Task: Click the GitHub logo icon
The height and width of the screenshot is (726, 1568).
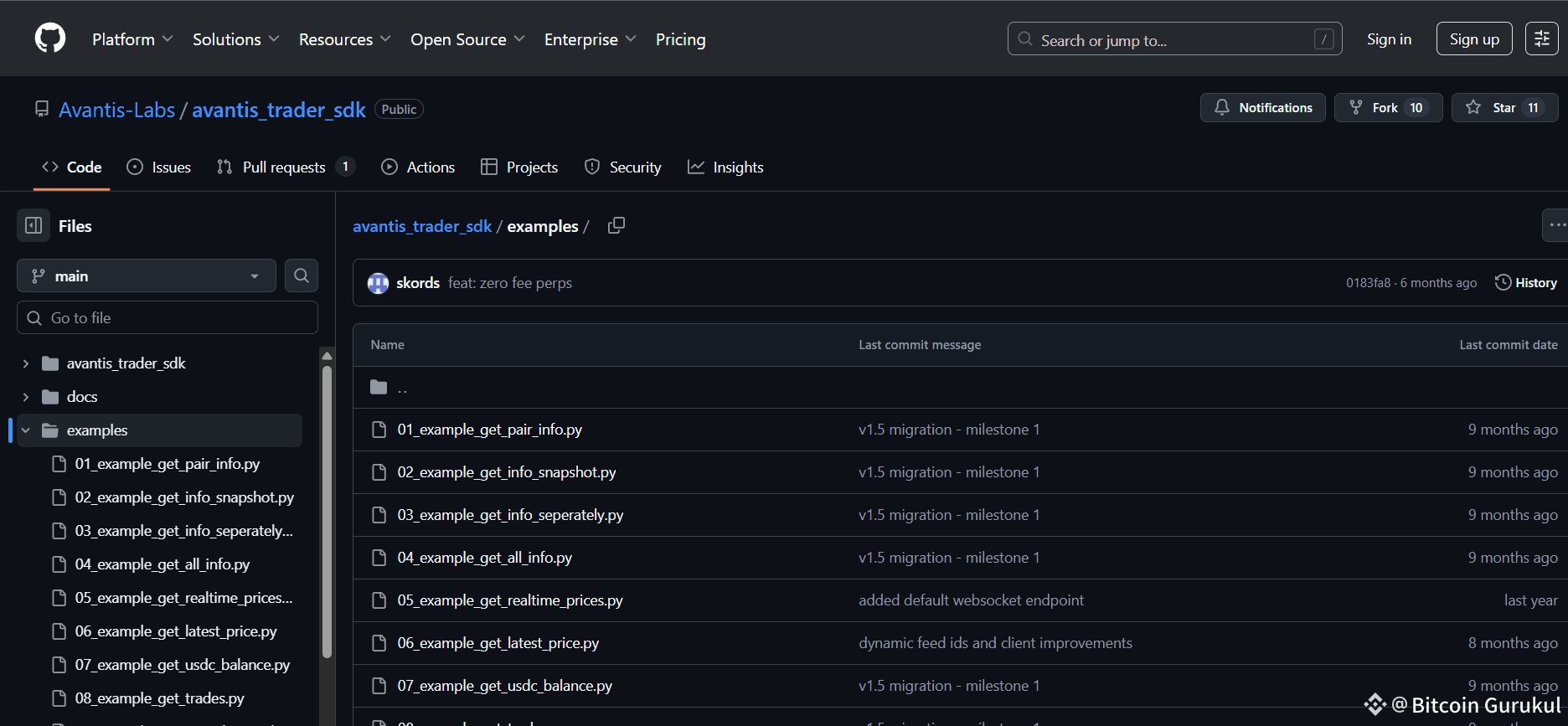Action: (x=50, y=39)
